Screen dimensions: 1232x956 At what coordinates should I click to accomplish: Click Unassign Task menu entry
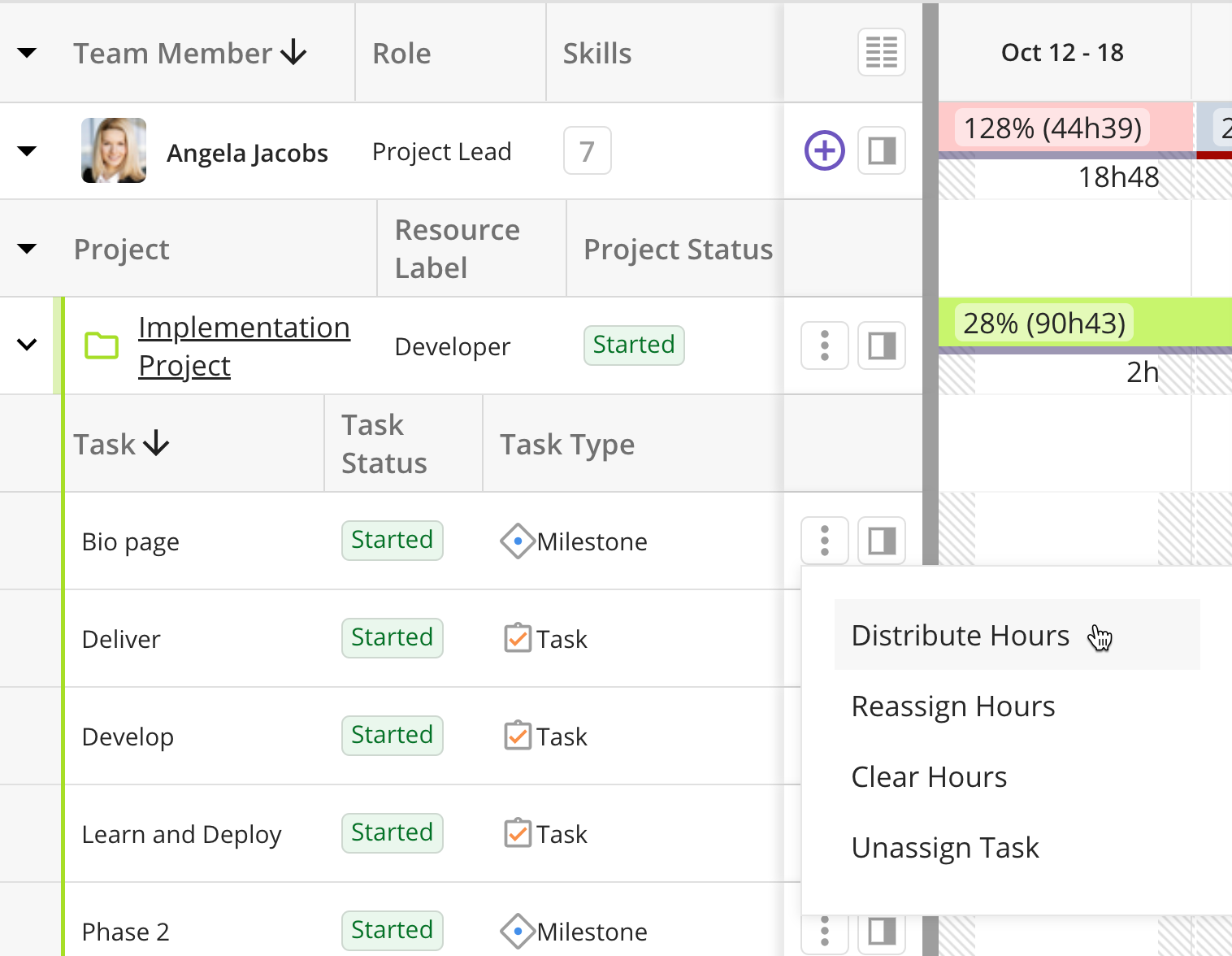coord(944,848)
